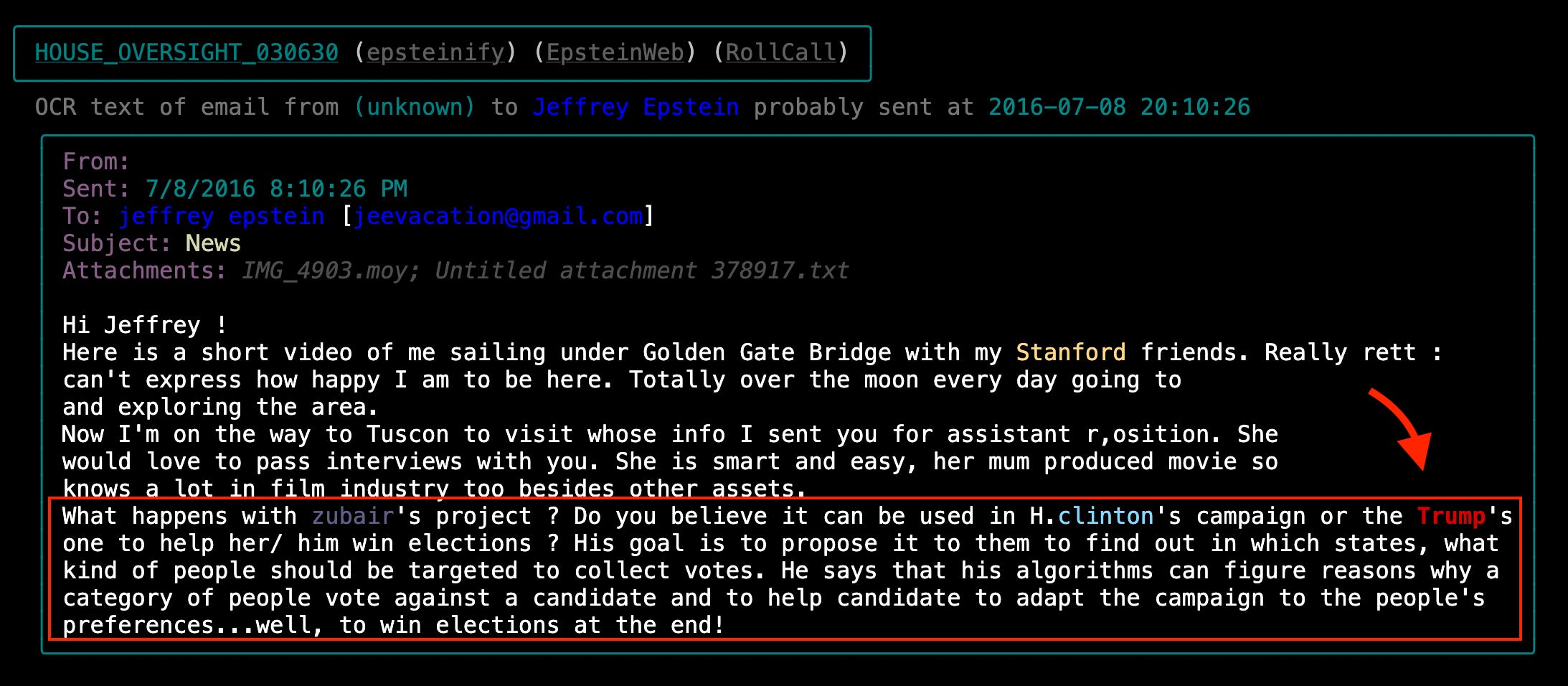Screen dimensions: 1568x686
Task: Open the RollCall link
Action: click(781, 52)
